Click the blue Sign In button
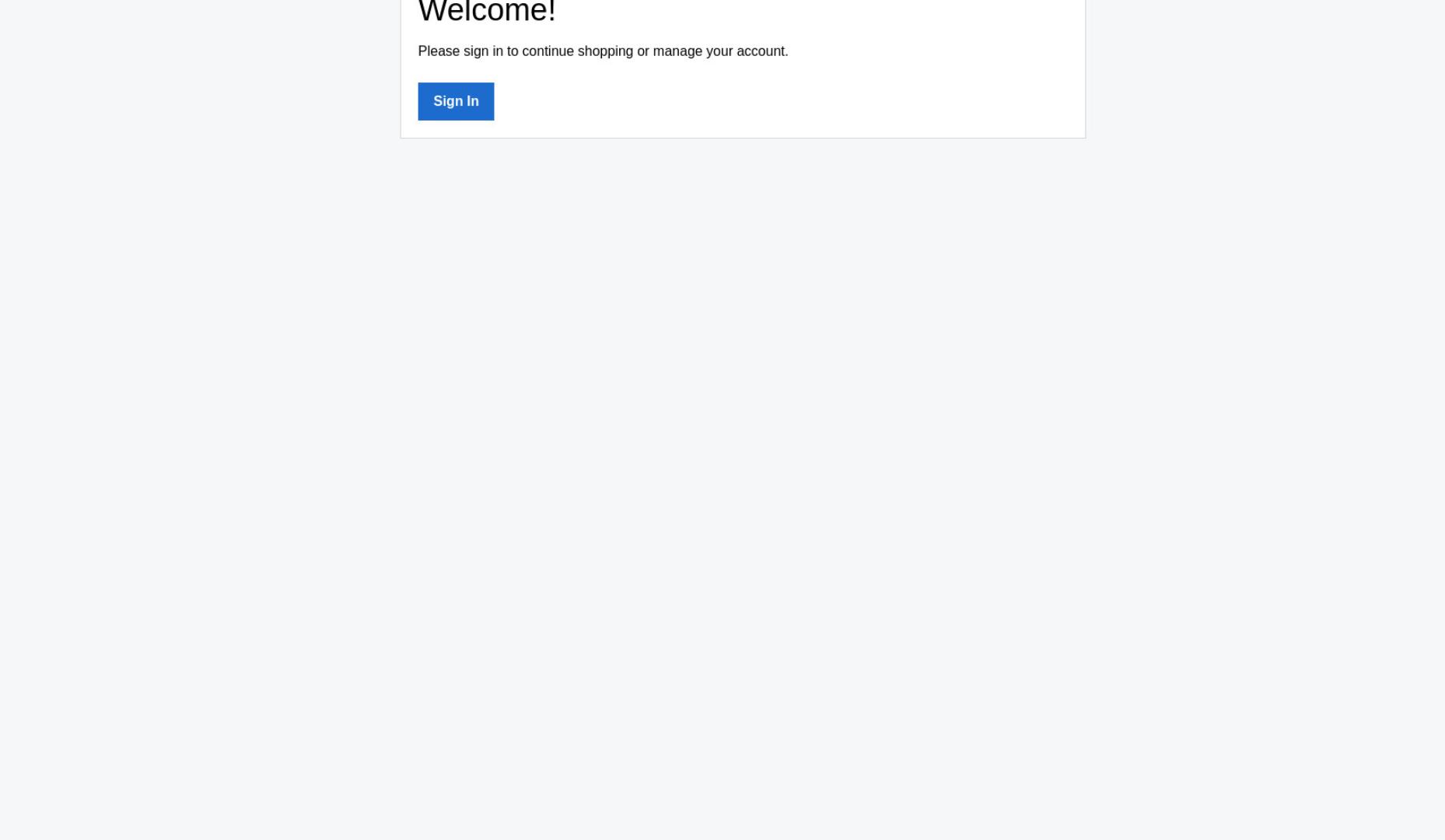The image size is (1445, 840). click(456, 101)
